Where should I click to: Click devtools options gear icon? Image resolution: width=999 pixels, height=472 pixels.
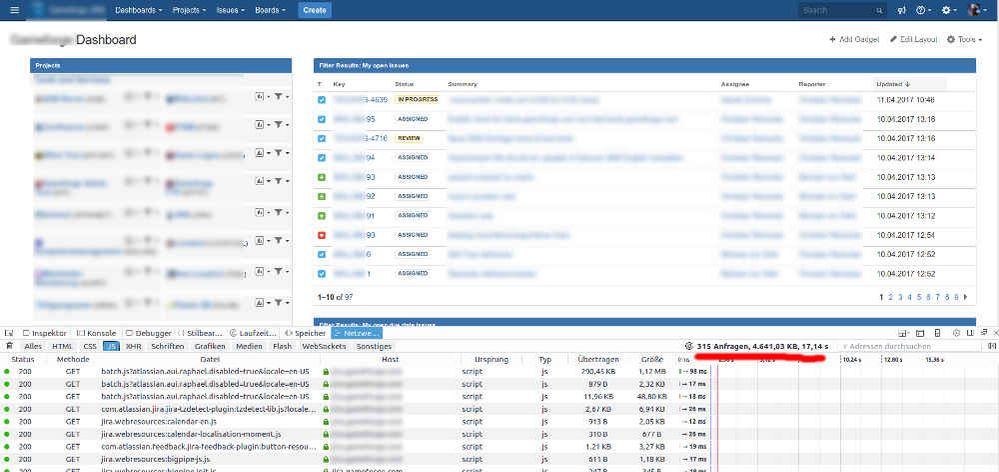[956, 333]
